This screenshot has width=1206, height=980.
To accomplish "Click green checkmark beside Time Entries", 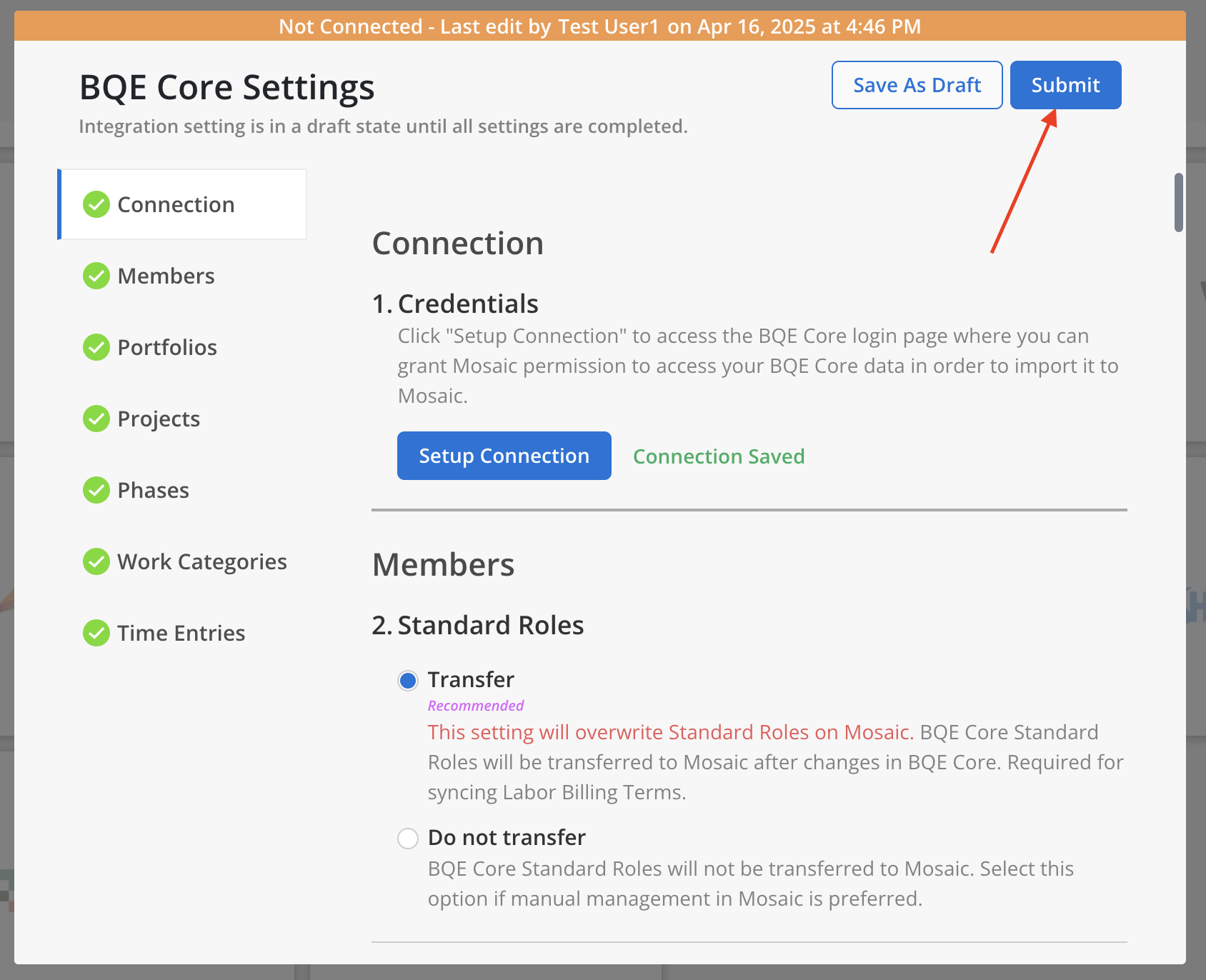I will pyautogui.click(x=96, y=633).
